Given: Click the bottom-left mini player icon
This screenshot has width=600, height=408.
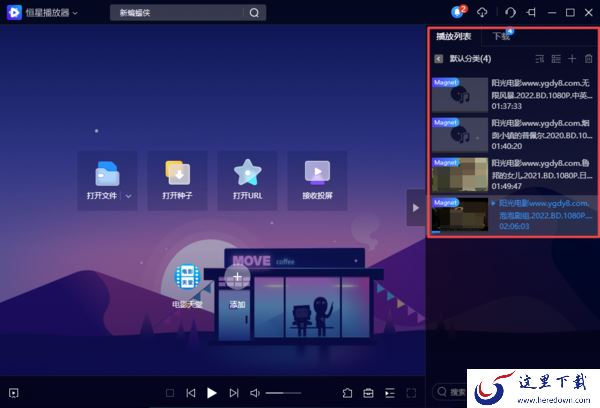Looking at the screenshot, I should (14, 393).
